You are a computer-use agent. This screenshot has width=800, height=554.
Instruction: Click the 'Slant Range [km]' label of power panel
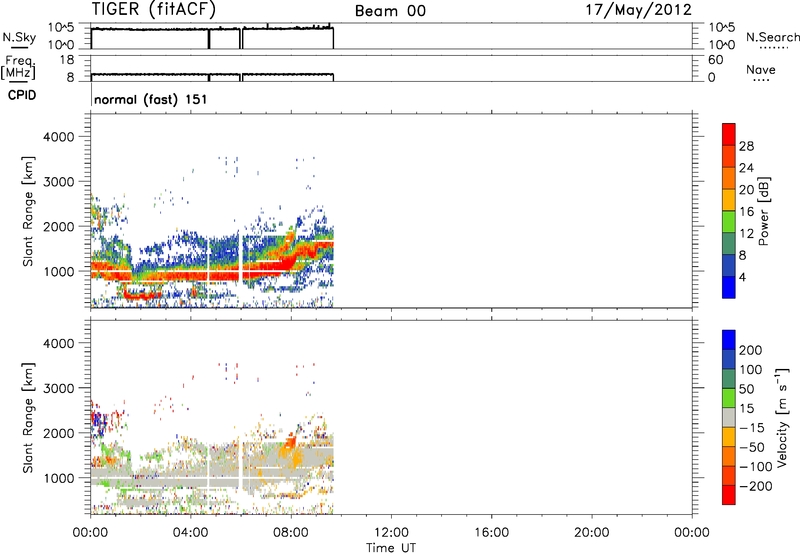click(28, 211)
